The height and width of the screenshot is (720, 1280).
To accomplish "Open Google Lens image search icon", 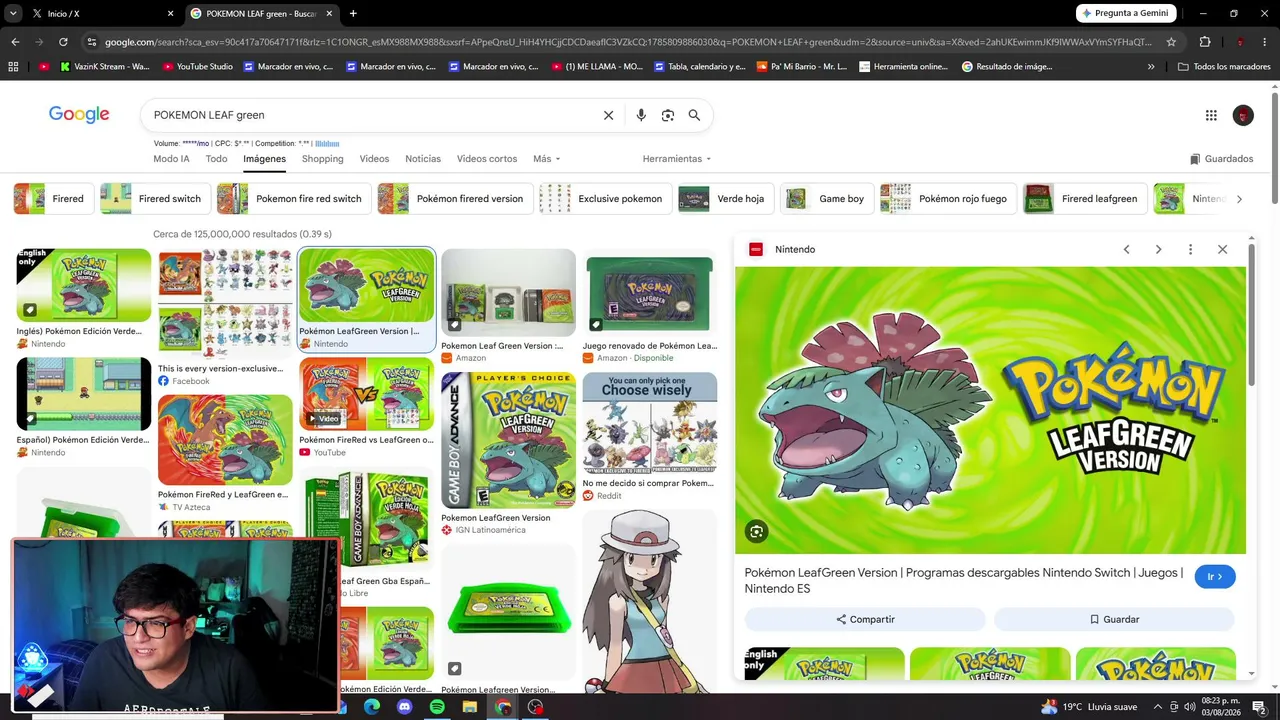I will tap(668, 115).
